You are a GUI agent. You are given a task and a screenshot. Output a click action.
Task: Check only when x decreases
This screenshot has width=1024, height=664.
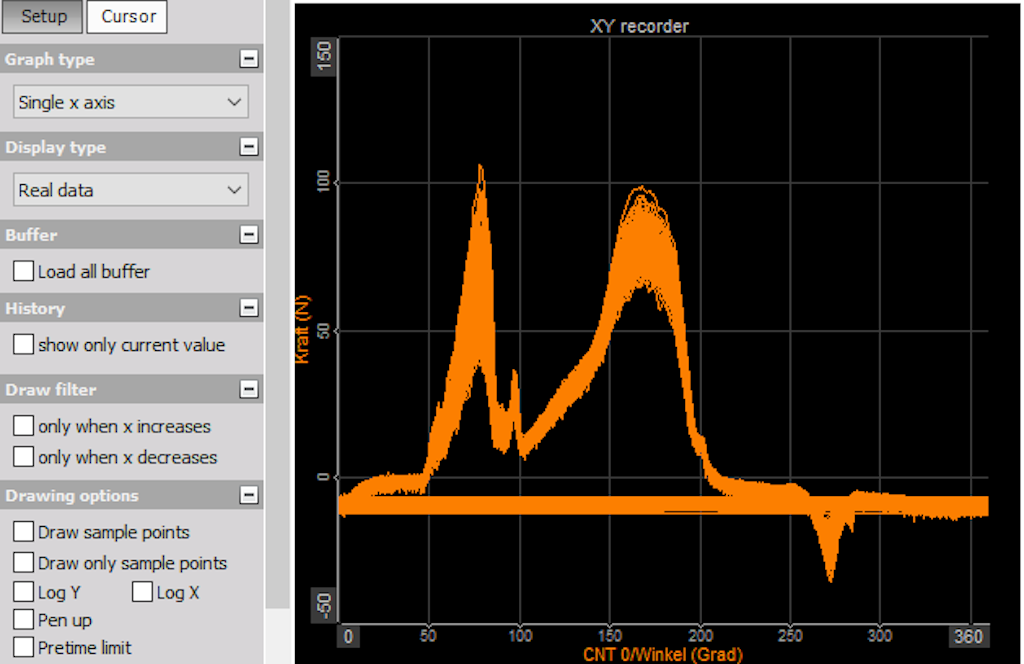[x=24, y=456]
